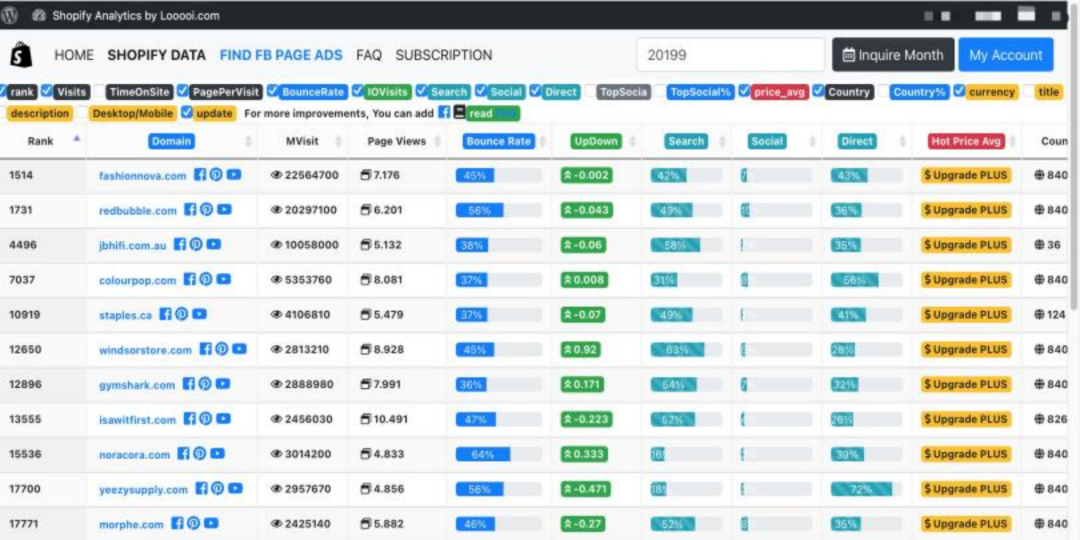The image size is (1080, 540).
Task: Sort table by Rank column arrow
Action: [76, 140]
